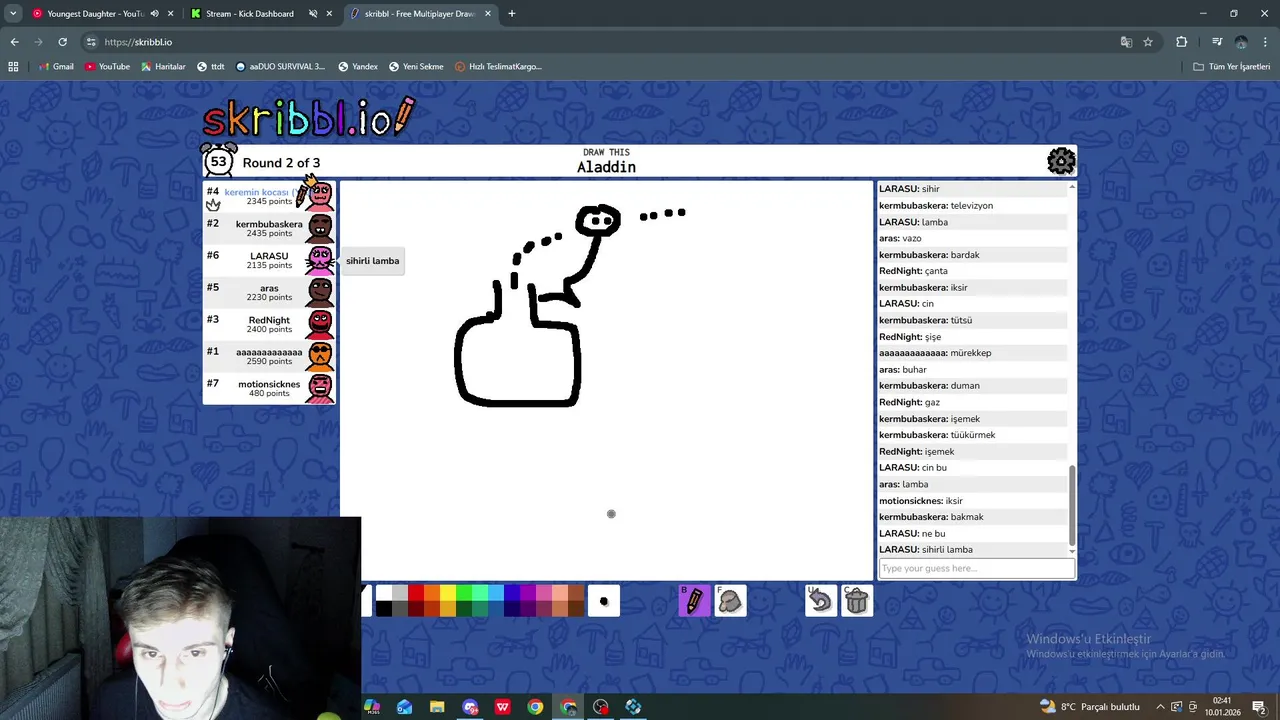
Task: Select the Fill bucket tool
Action: click(730, 601)
